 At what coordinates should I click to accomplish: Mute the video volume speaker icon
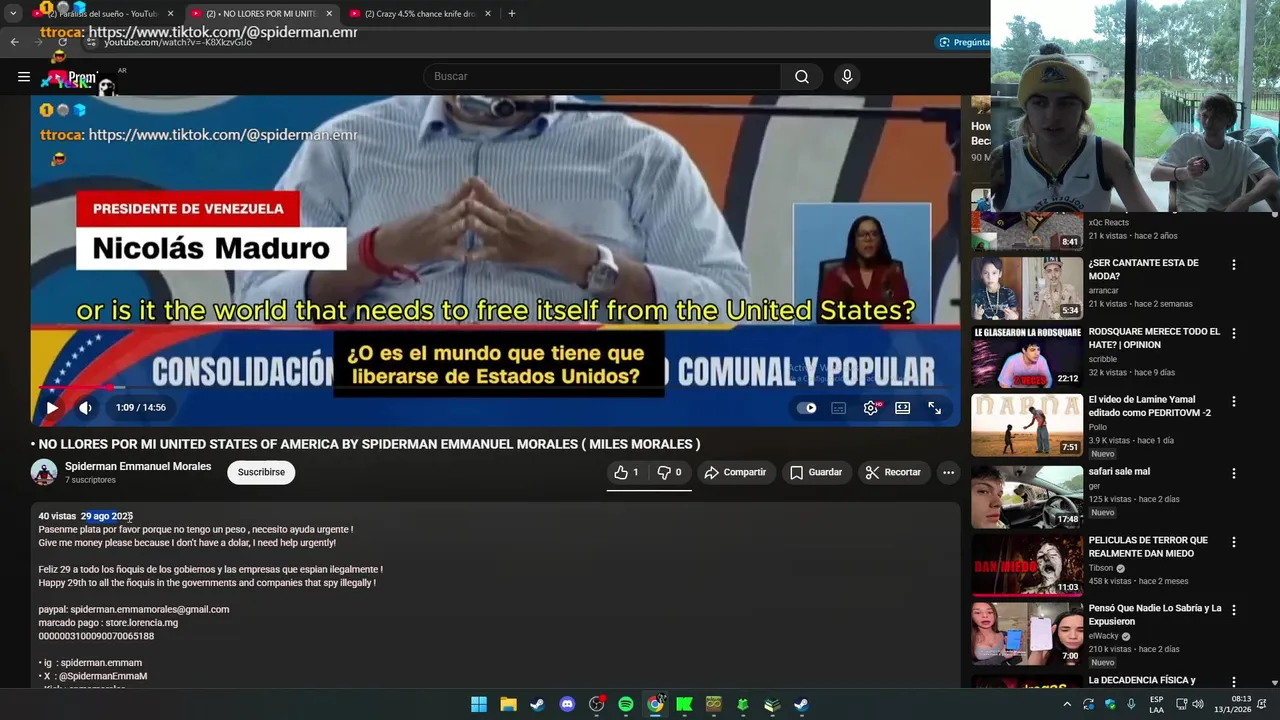pos(86,408)
